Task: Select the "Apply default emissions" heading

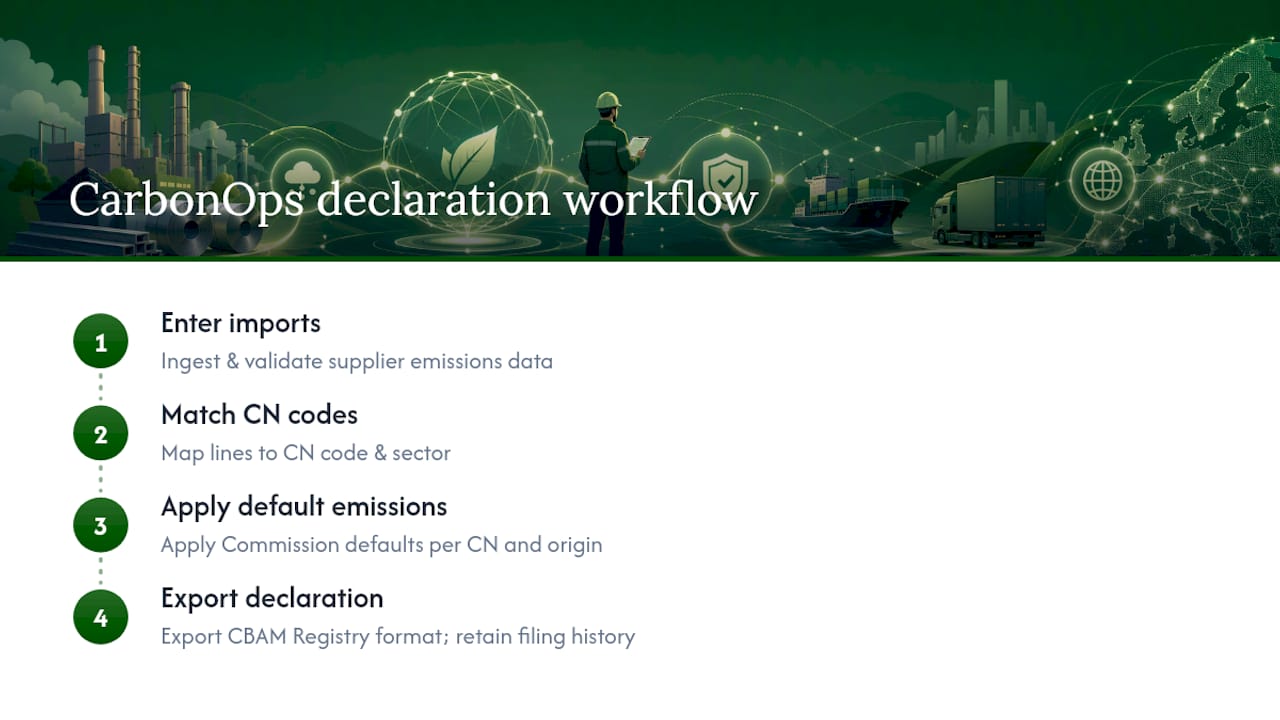Action: coord(304,507)
